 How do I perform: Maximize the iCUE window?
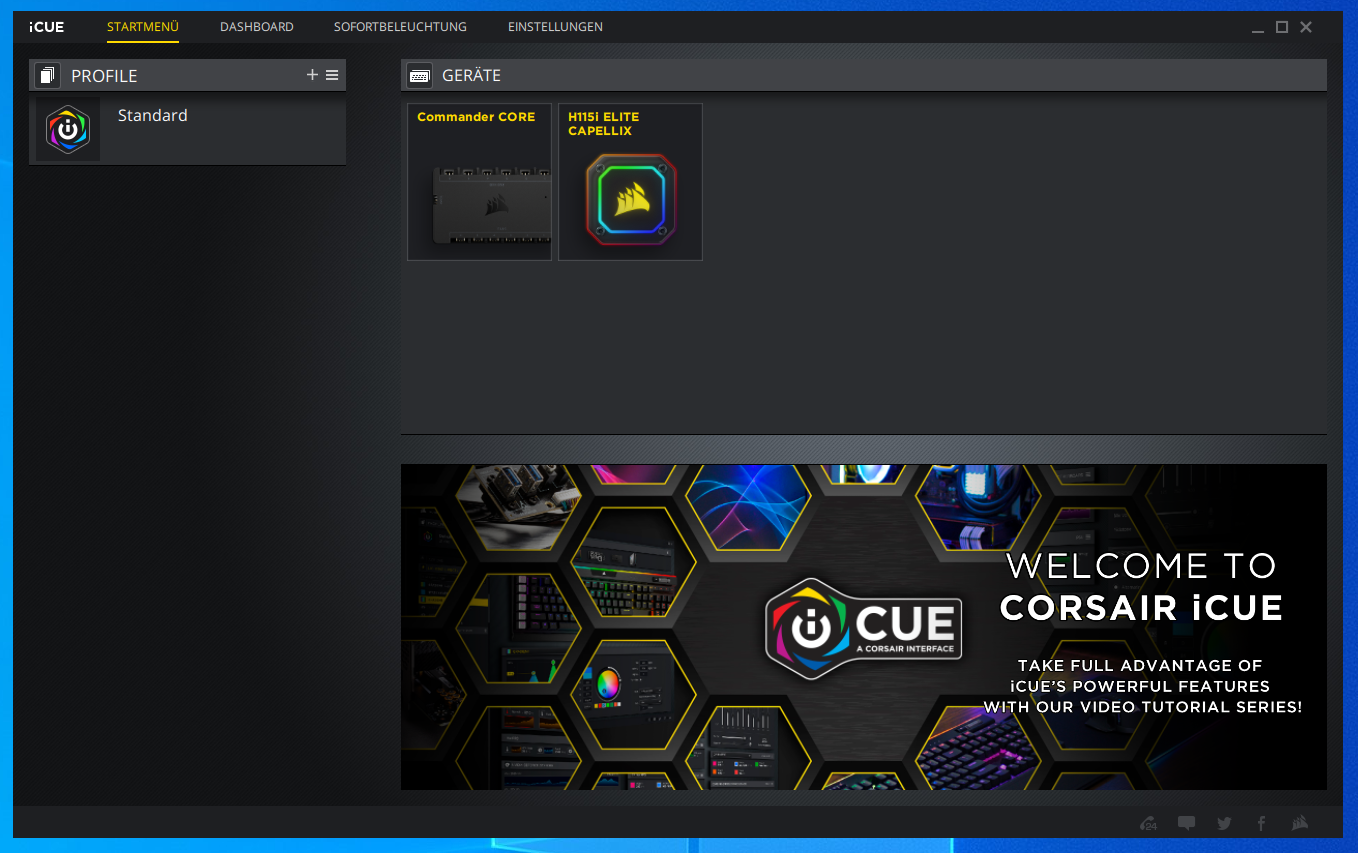tap(1282, 27)
